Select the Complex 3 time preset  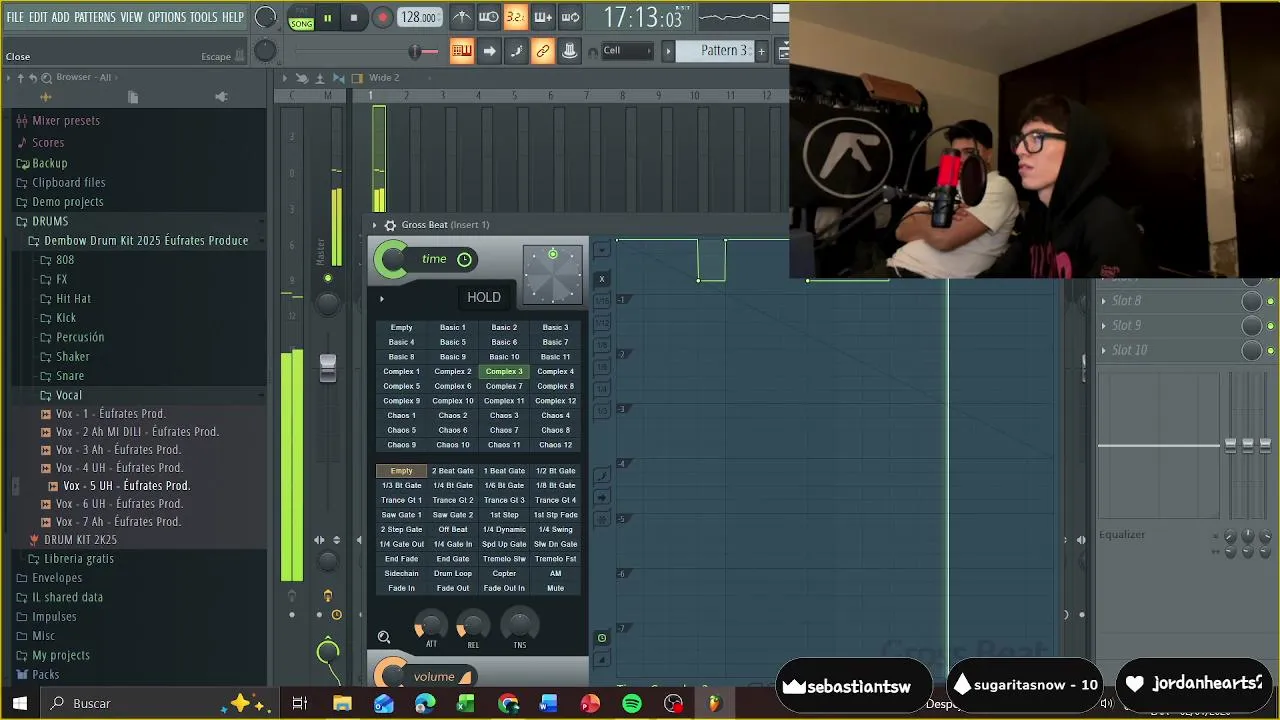(x=504, y=371)
